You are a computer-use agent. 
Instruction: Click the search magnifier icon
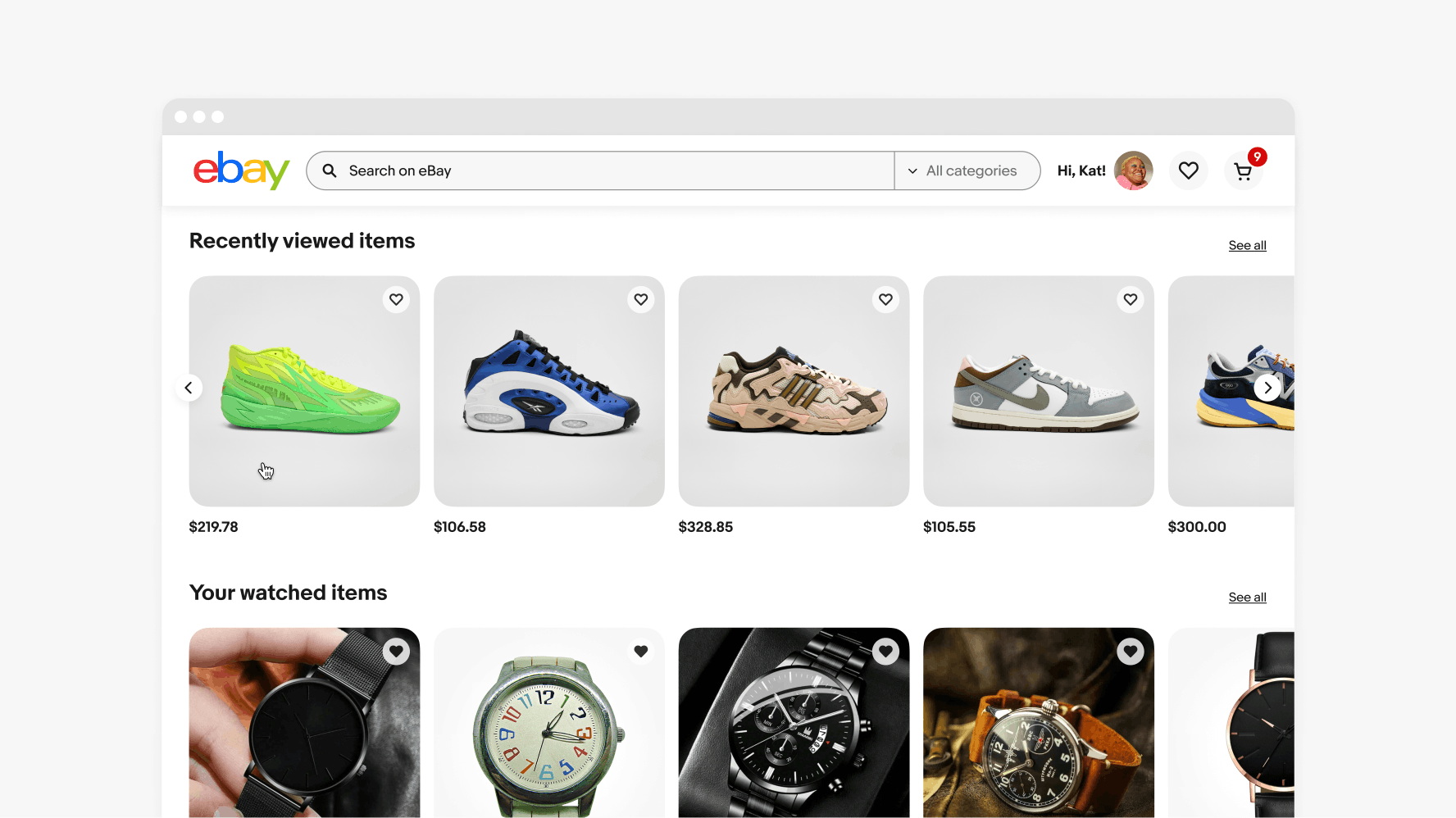point(330,170)
